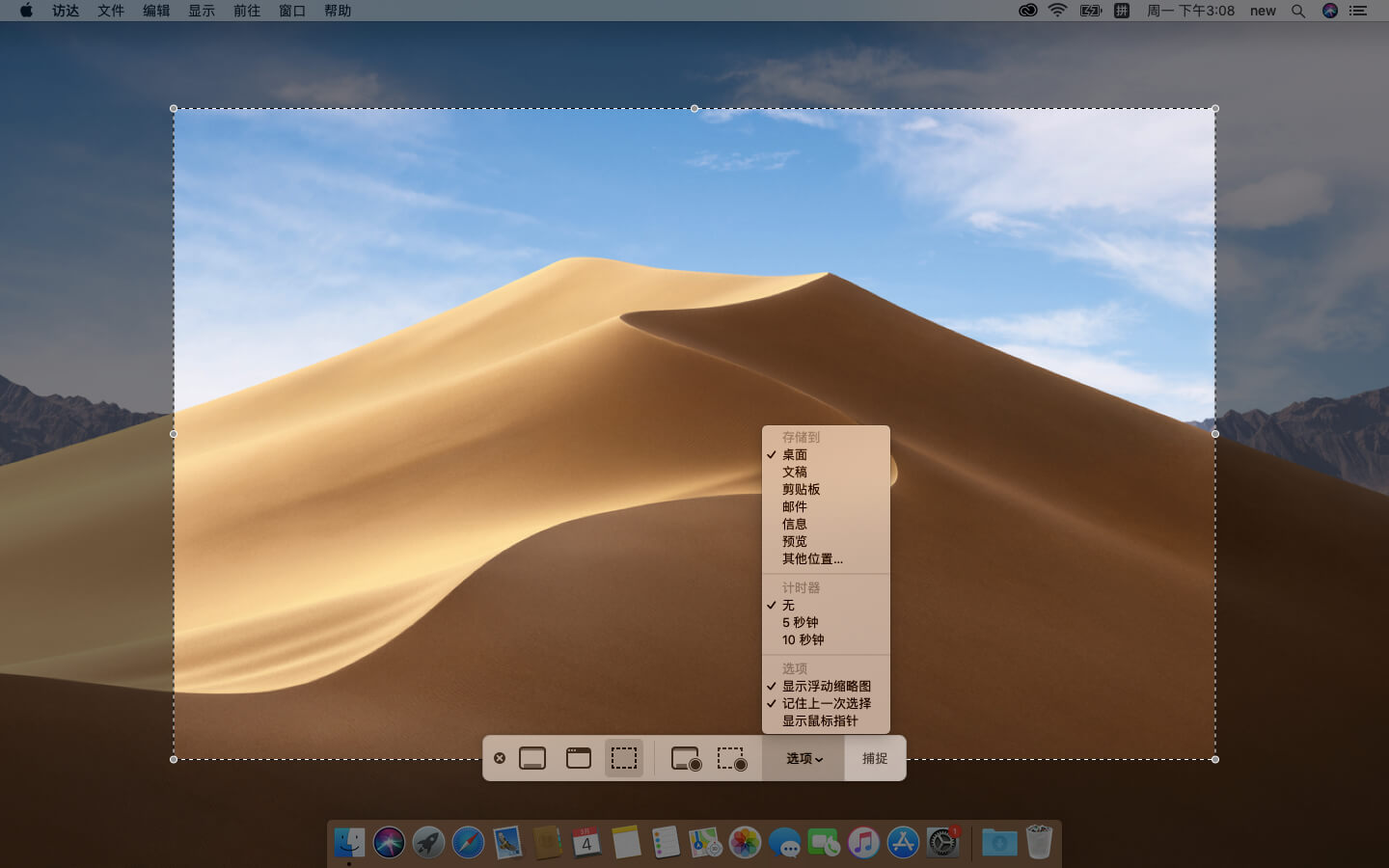Open the Apple menu
Image resolution: width=1389 pixels, height=868 pixels.
tap(26, 11)
